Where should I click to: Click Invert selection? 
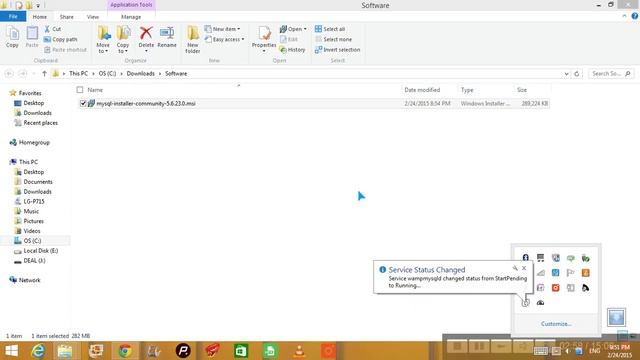pos(338,50)
